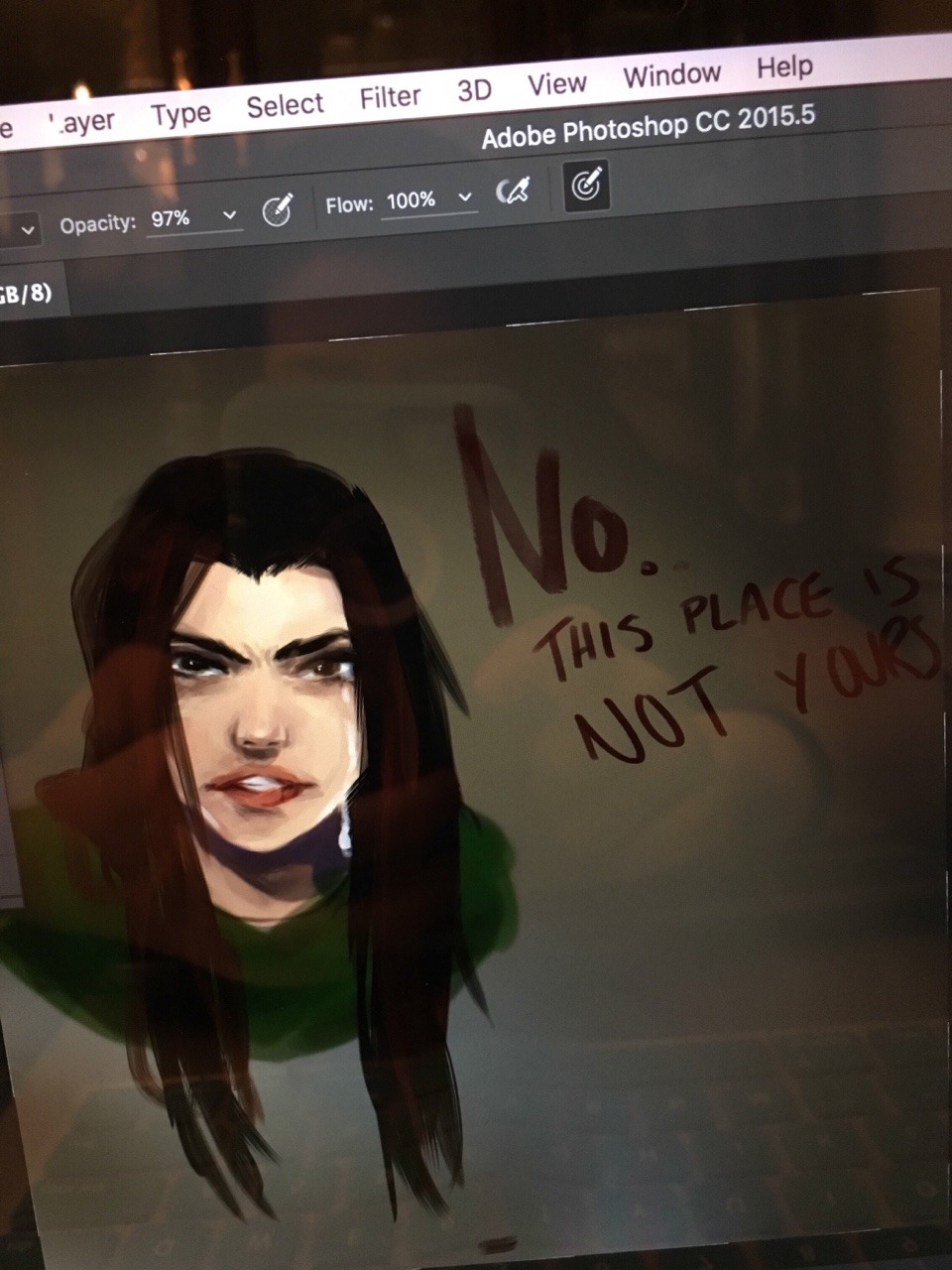Screen dimensions: 952x1270
Task: Open the View menu
Action: click(556, 83)
